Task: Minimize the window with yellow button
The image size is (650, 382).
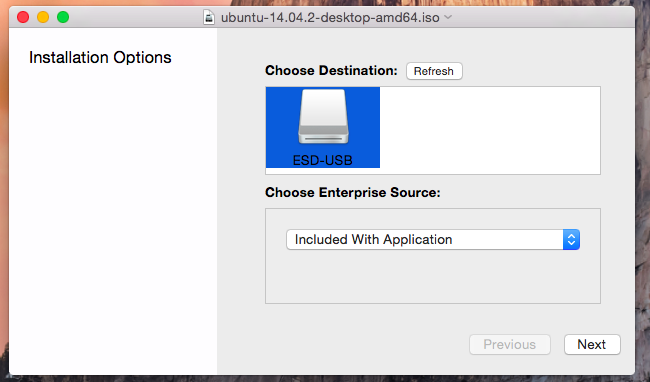Action: [x=43, y=17]
